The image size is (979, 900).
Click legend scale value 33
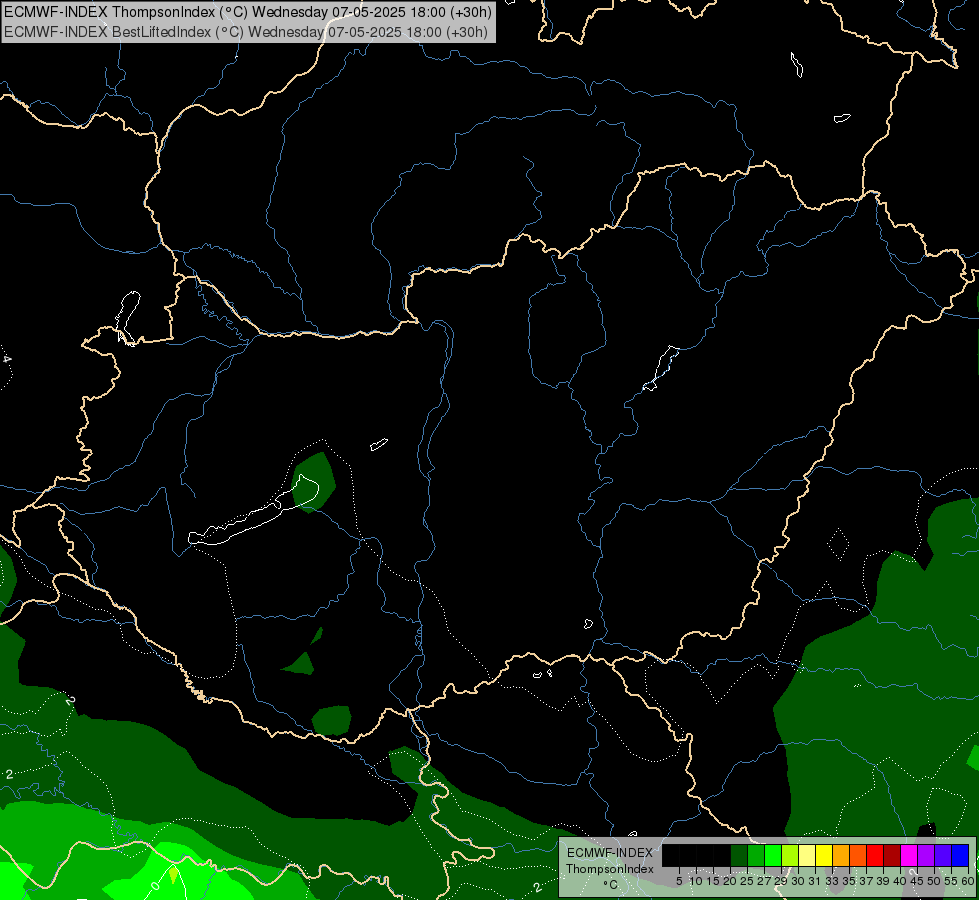(832, 881)
